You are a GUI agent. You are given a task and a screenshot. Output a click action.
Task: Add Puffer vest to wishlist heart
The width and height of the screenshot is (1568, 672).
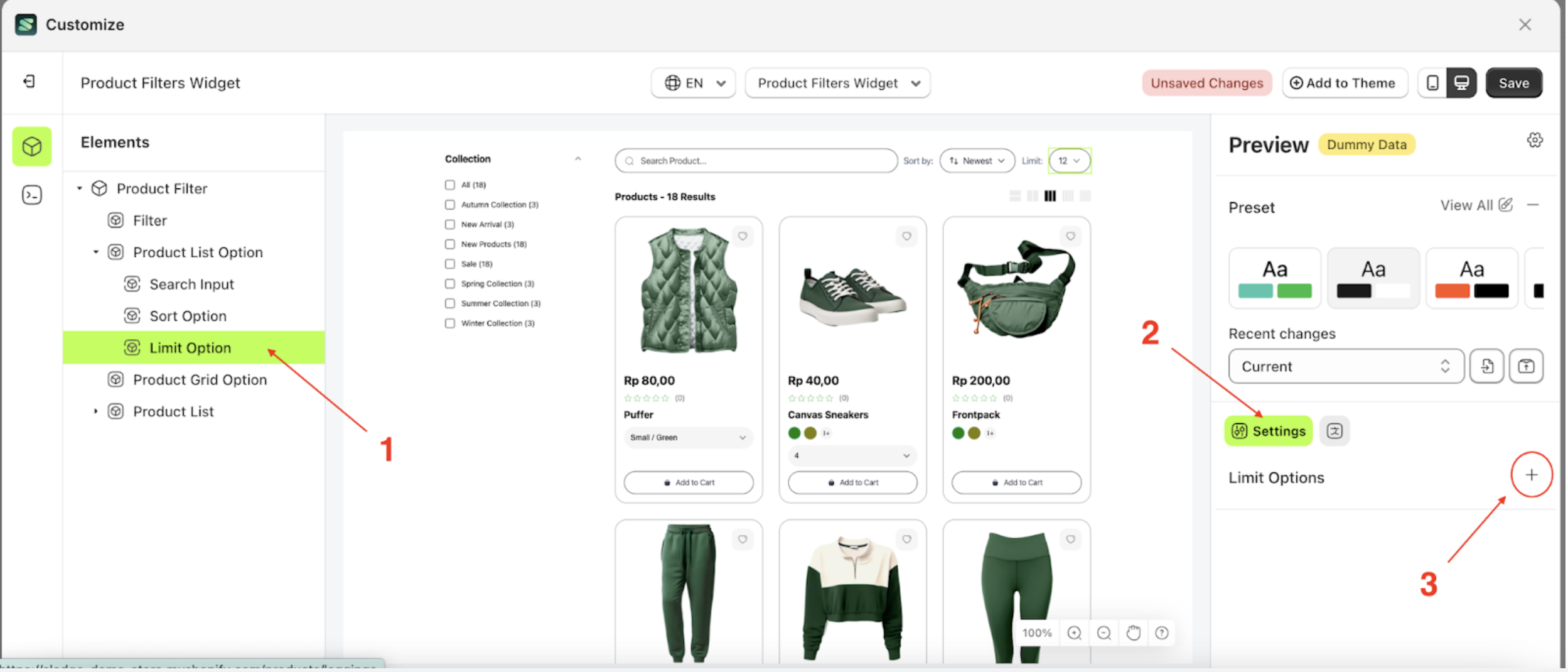(743, 237)
